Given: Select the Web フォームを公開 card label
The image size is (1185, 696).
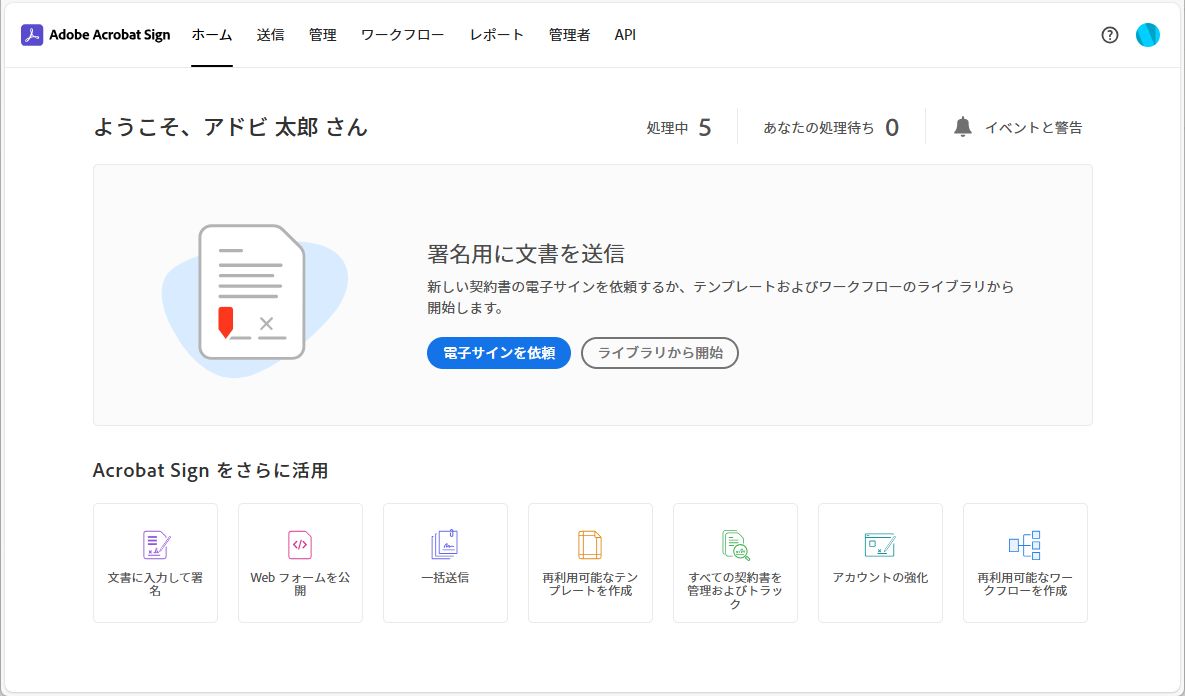Looking at the screenshot, I should [300, 584].
